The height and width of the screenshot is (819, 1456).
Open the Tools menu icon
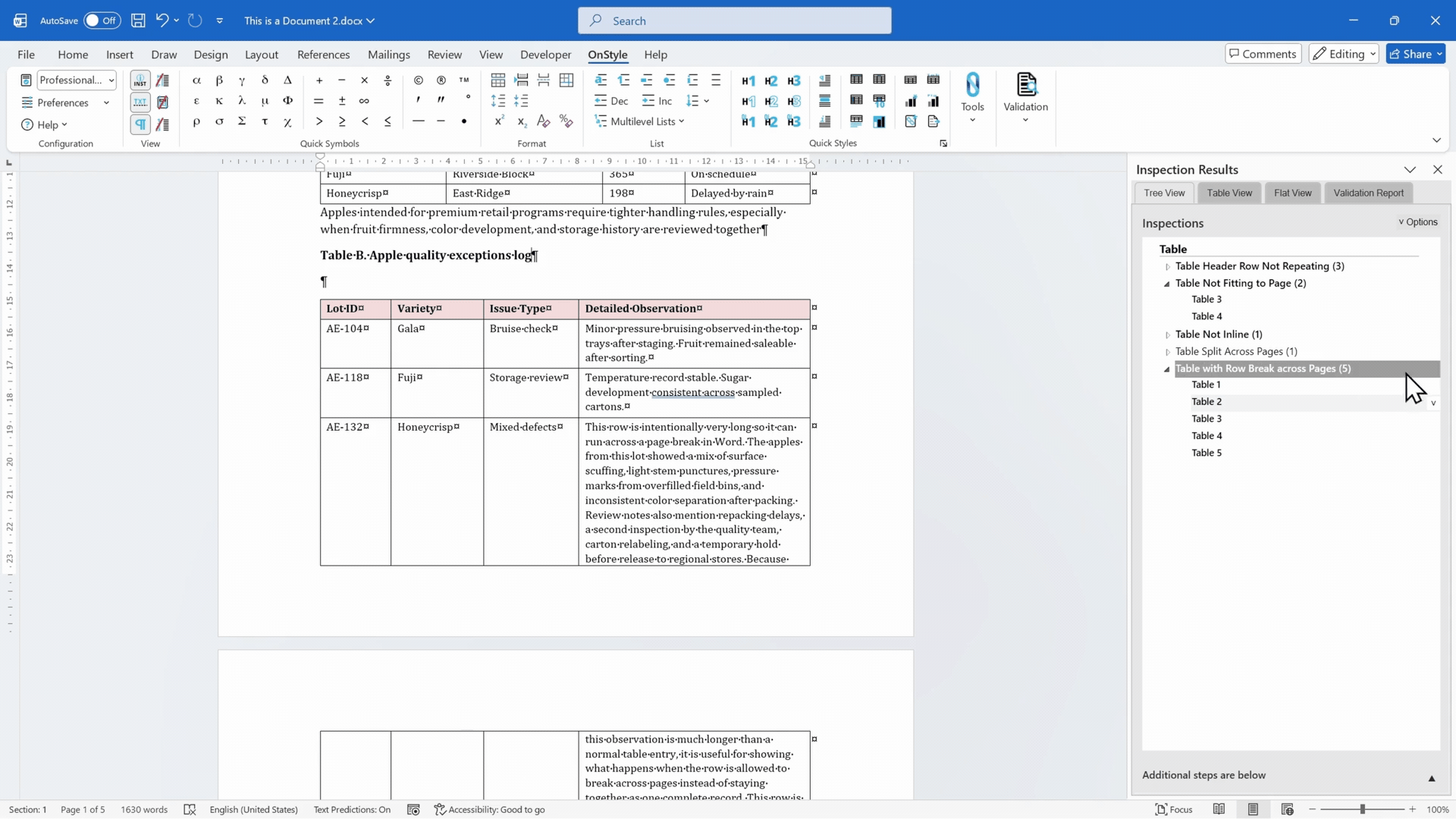coord(972,97)
